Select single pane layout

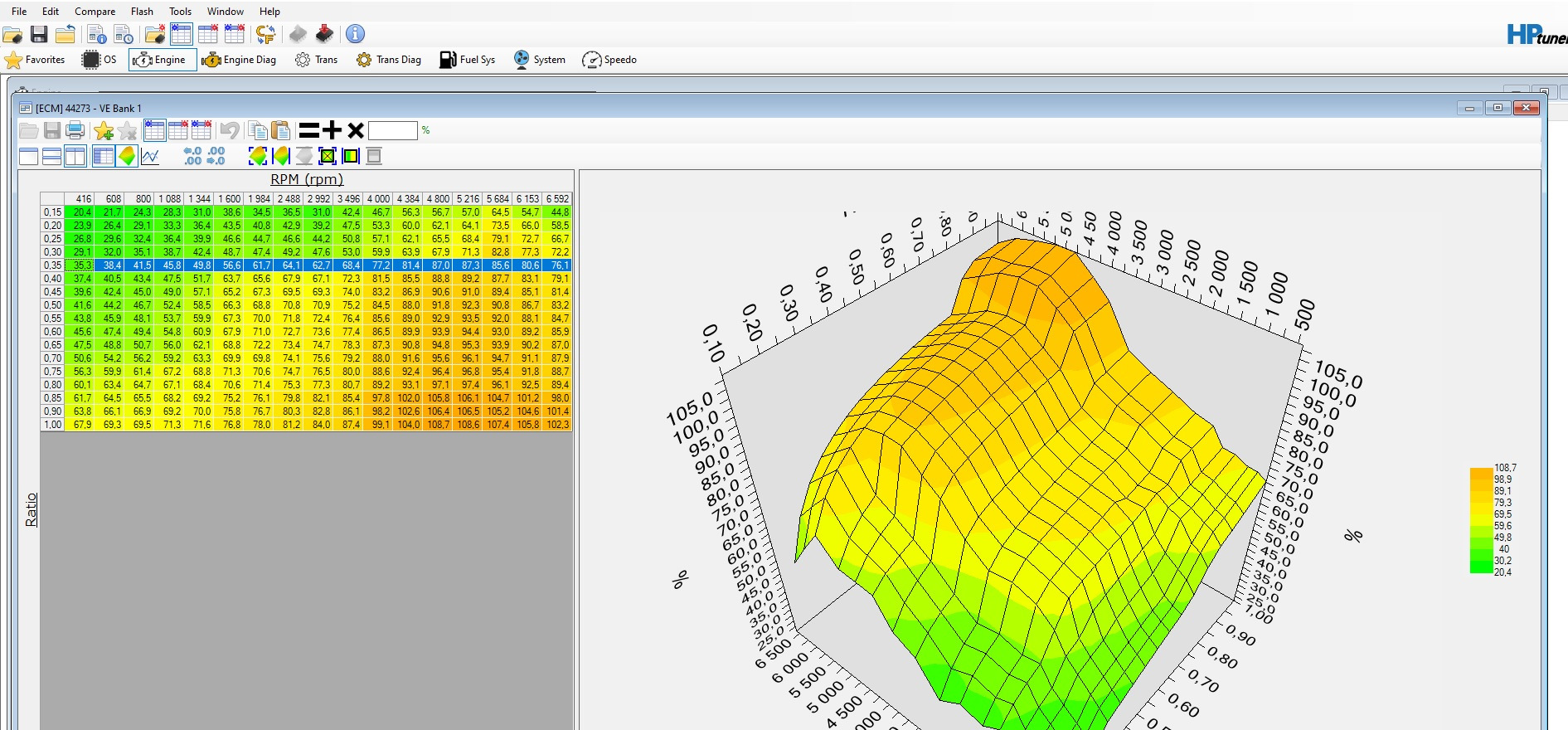pyautogui.click(x=28, y=156)
